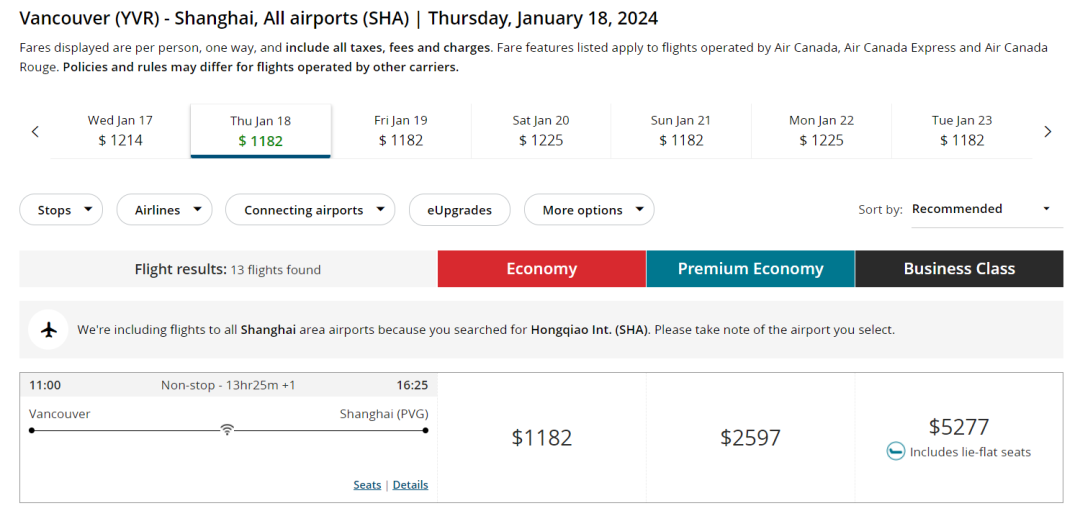Click the airplane icon in notice banner
This screenshot has width=1080, height=511.
[x=48, y=330]
